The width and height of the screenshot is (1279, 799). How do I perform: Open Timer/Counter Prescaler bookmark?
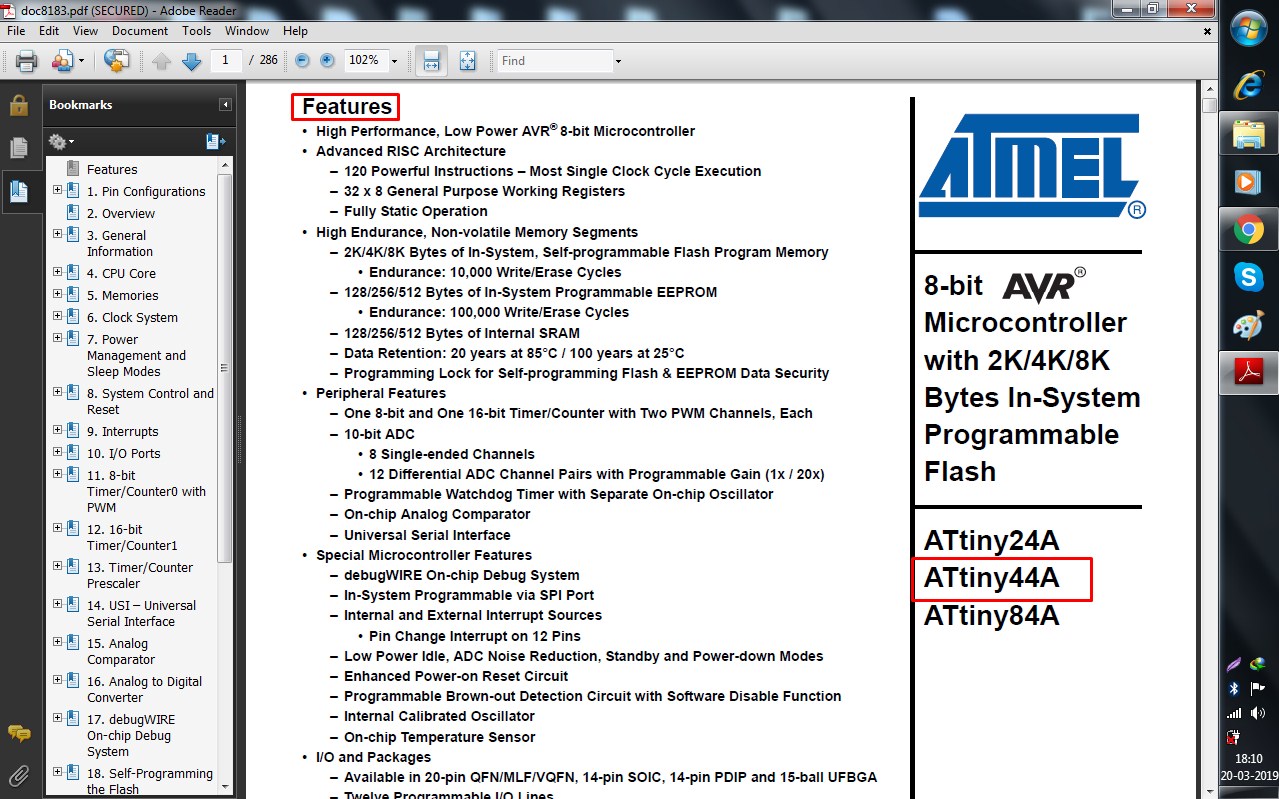click(140, 576)
